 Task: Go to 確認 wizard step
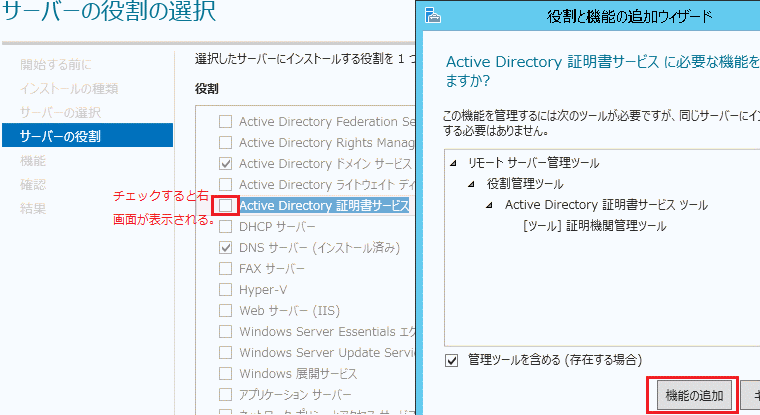point(33,185)
